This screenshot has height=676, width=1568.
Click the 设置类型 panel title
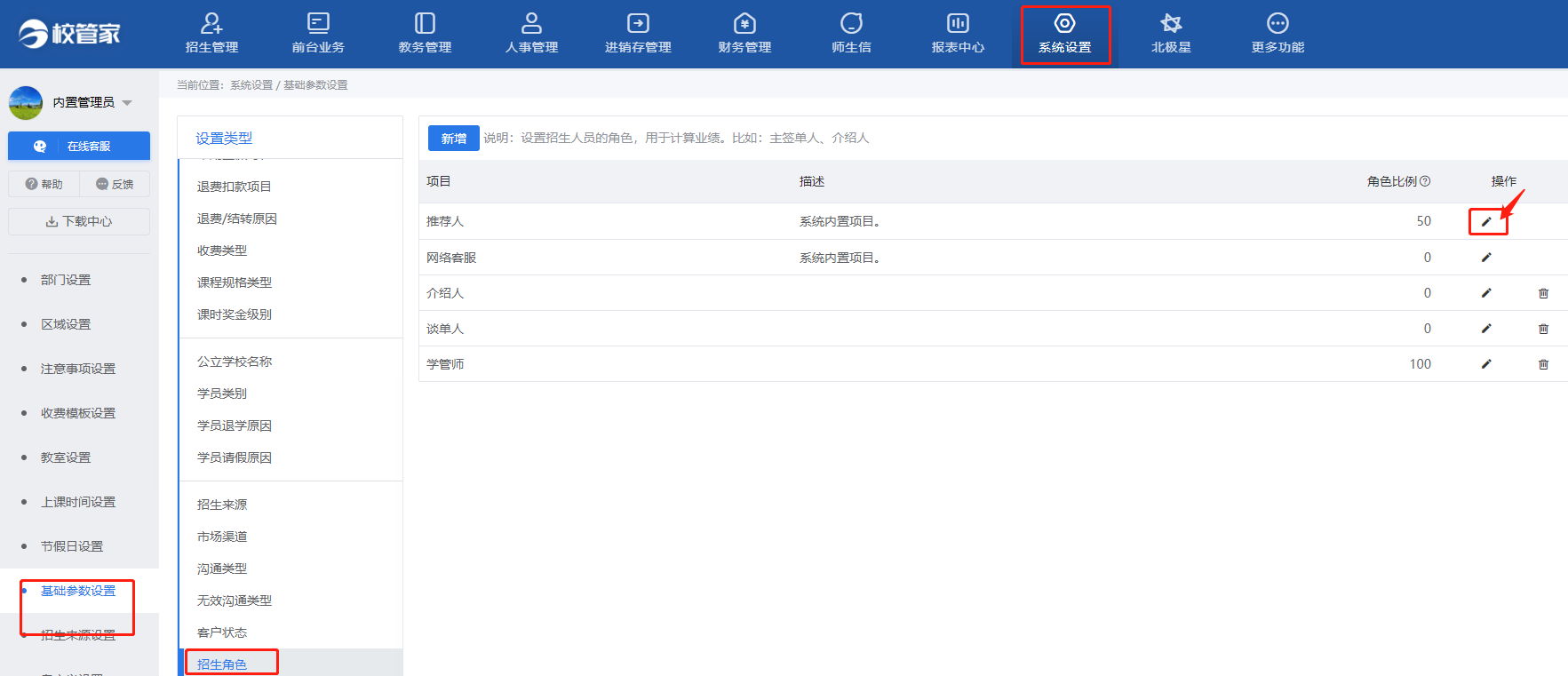click(224, 139)
